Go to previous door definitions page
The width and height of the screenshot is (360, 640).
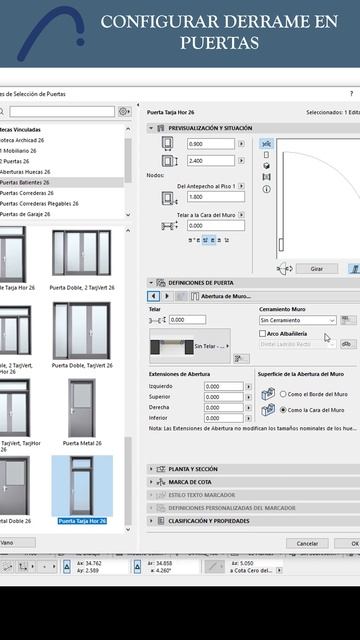153,296
